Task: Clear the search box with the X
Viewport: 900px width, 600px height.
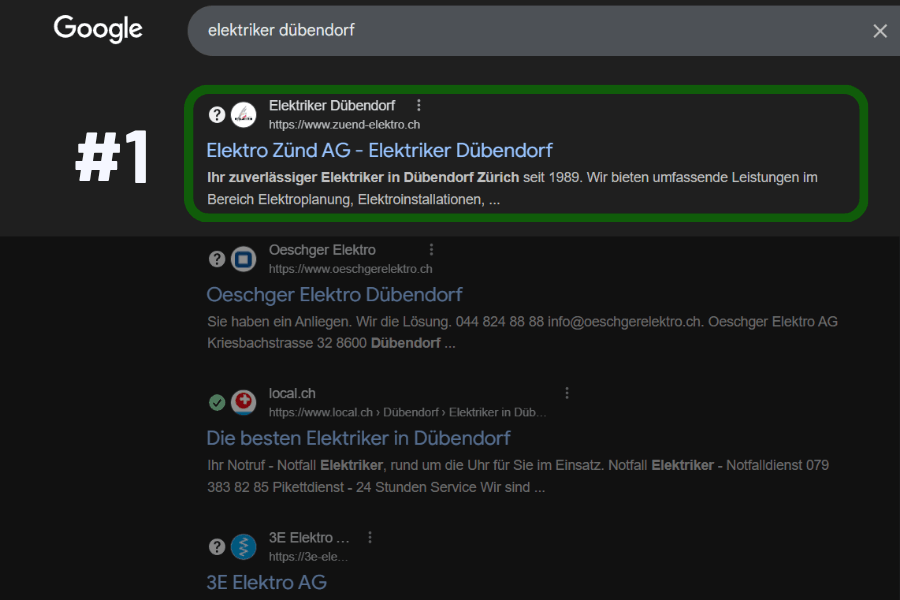Action: coord(880,31)
